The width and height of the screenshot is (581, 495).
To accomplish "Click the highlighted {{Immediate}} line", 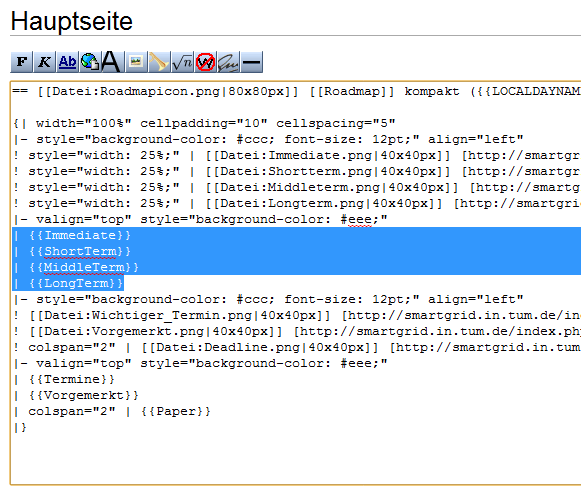I will (x=296, y=235).
